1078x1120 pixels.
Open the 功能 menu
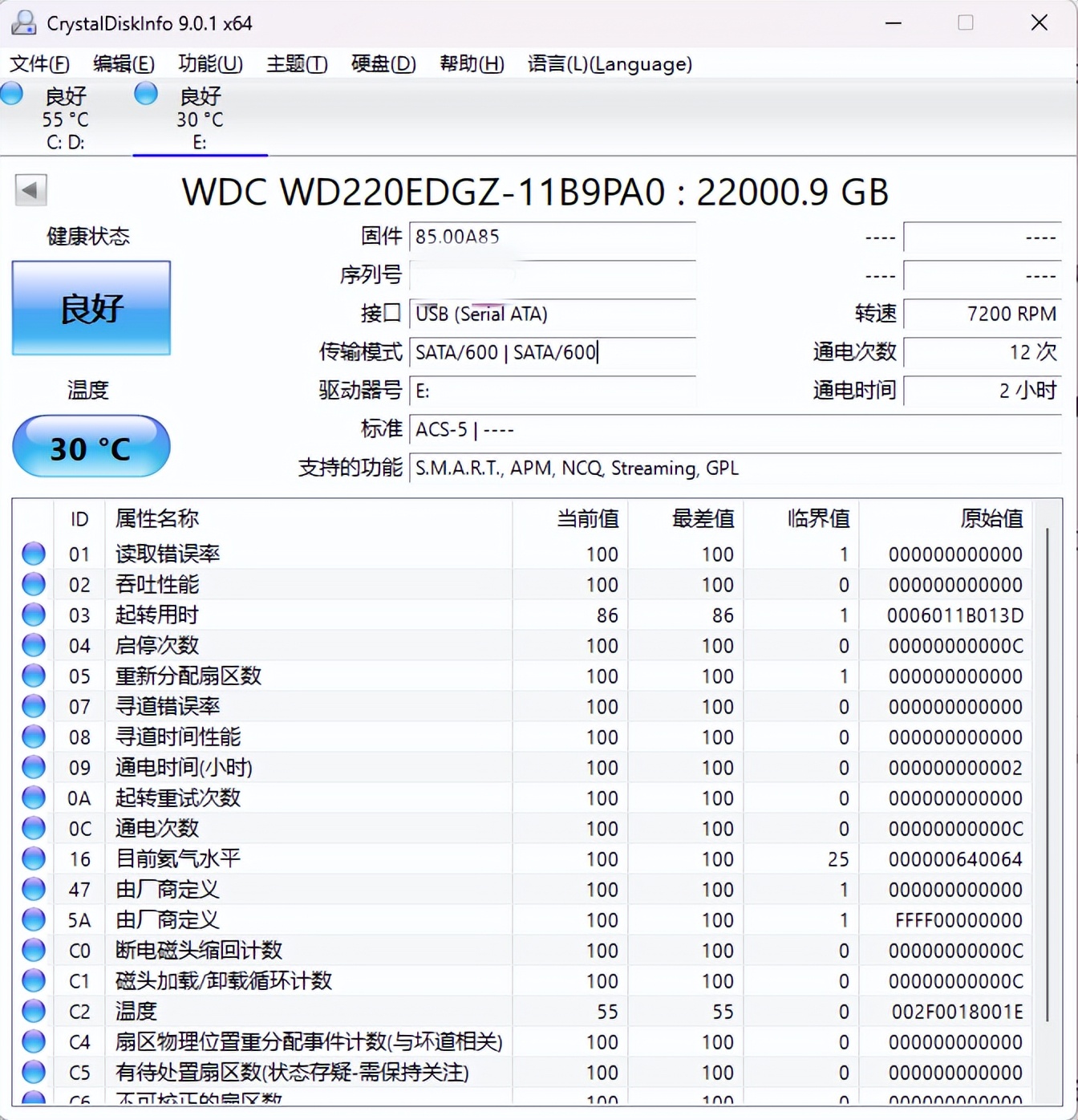[210, 64]
